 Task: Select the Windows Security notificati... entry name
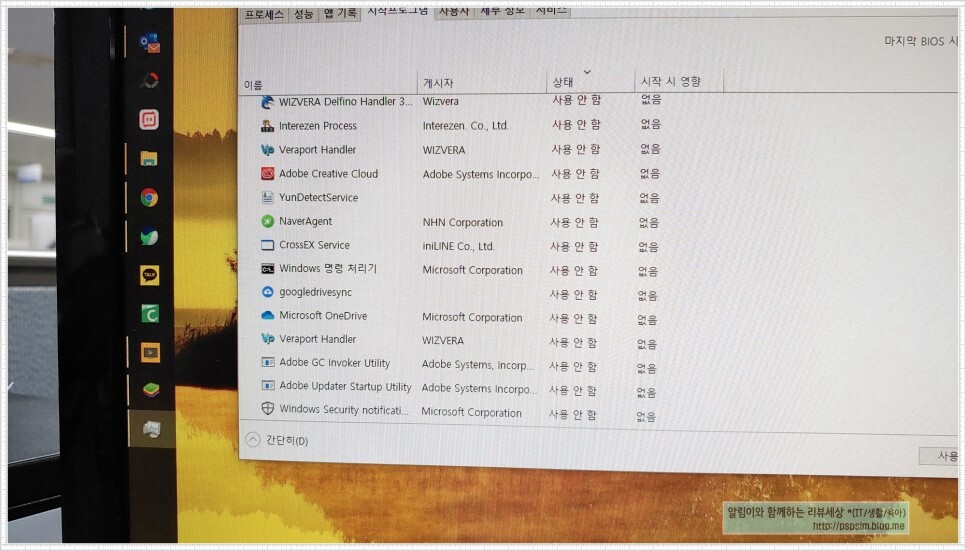click(344, 409)
